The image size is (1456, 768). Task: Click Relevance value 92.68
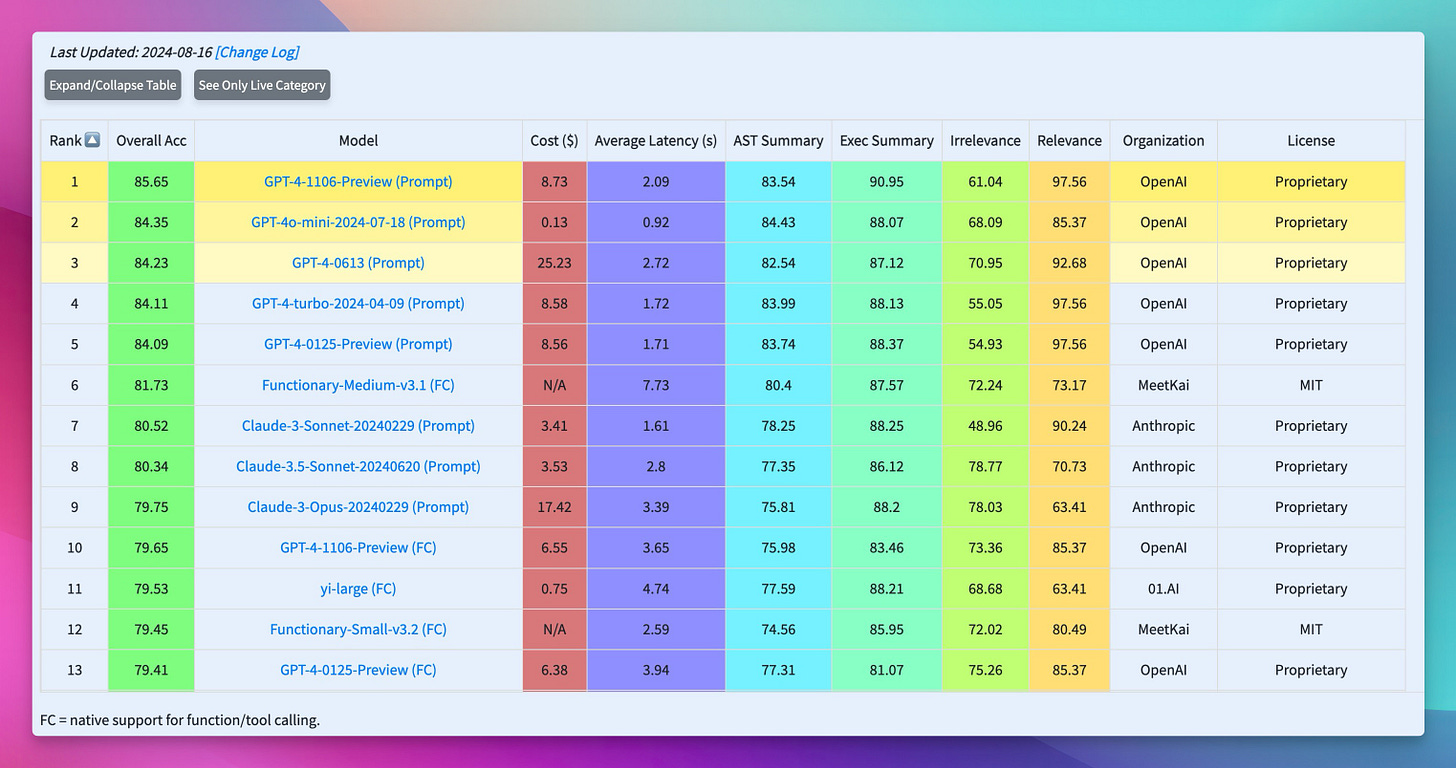[x=1069, y=263]
